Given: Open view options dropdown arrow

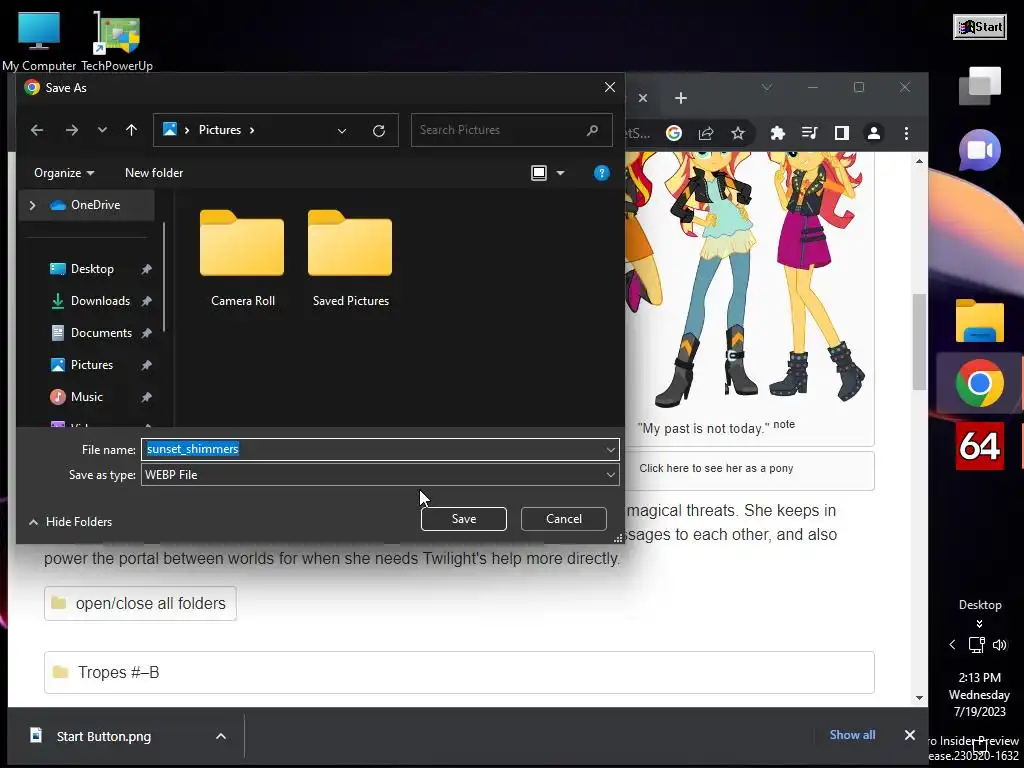Looking at the screenshot, I should click(x=560, y=173).
